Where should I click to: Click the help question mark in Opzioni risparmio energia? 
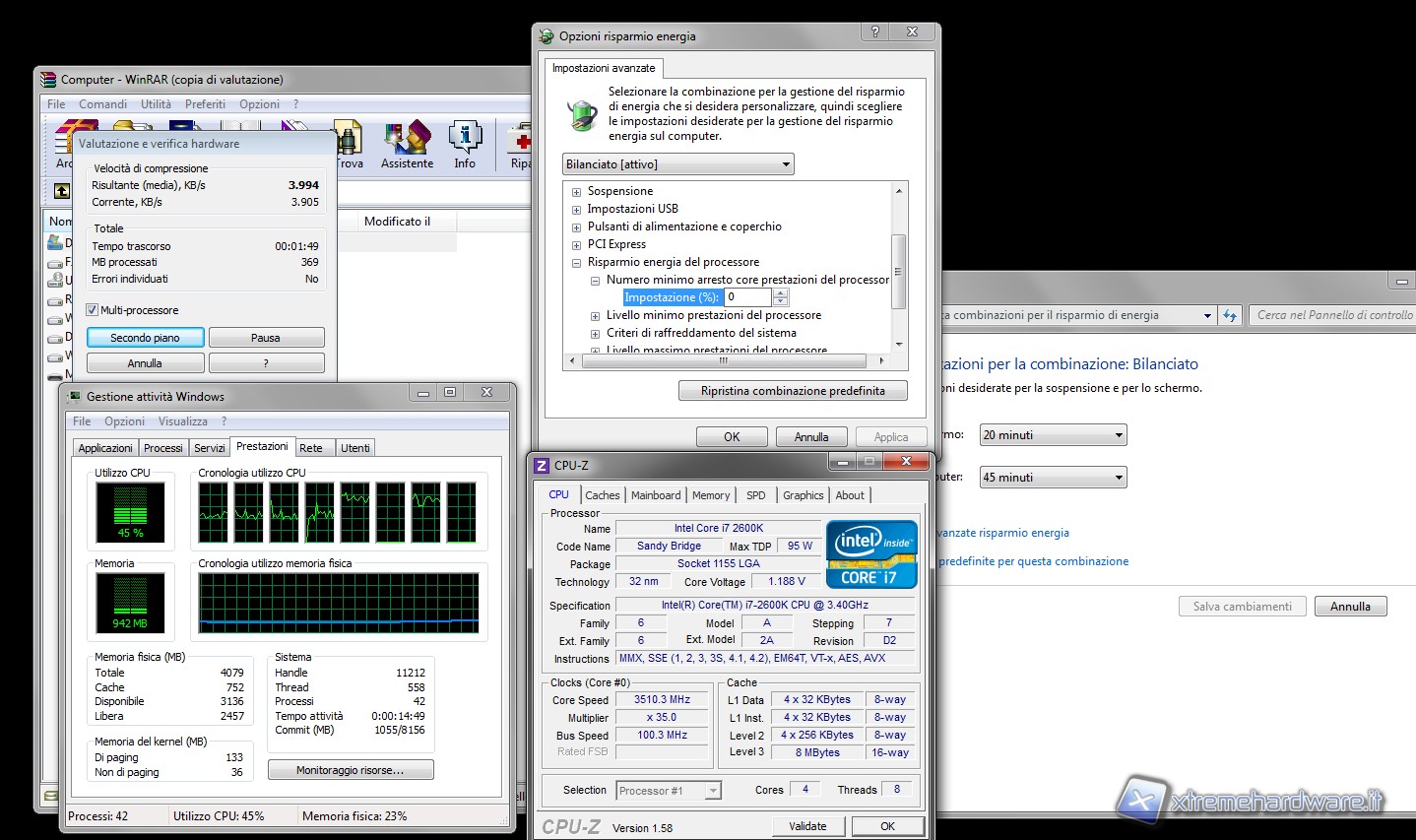874,32
